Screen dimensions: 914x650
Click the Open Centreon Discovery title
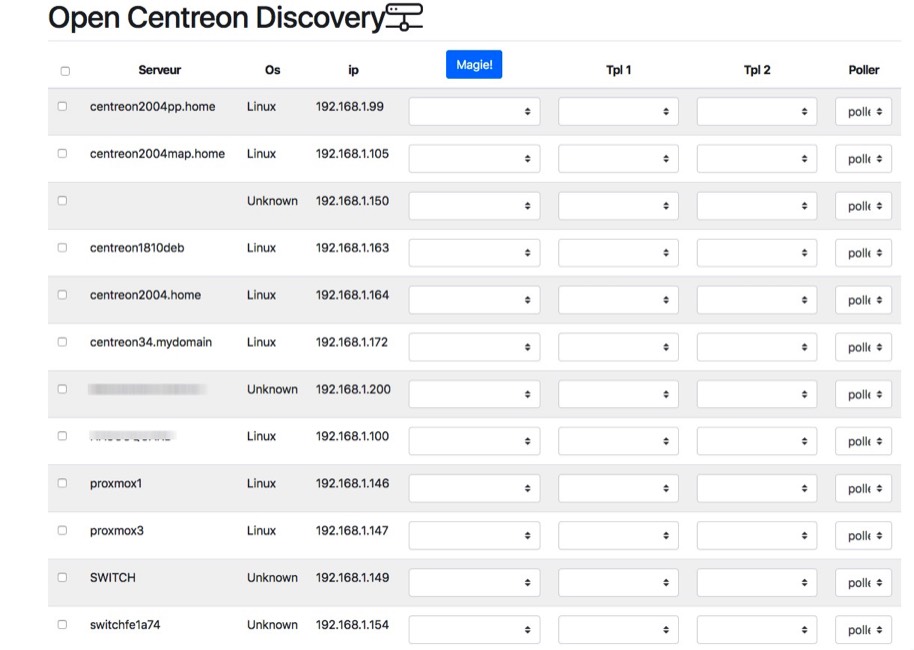point(216,18)
